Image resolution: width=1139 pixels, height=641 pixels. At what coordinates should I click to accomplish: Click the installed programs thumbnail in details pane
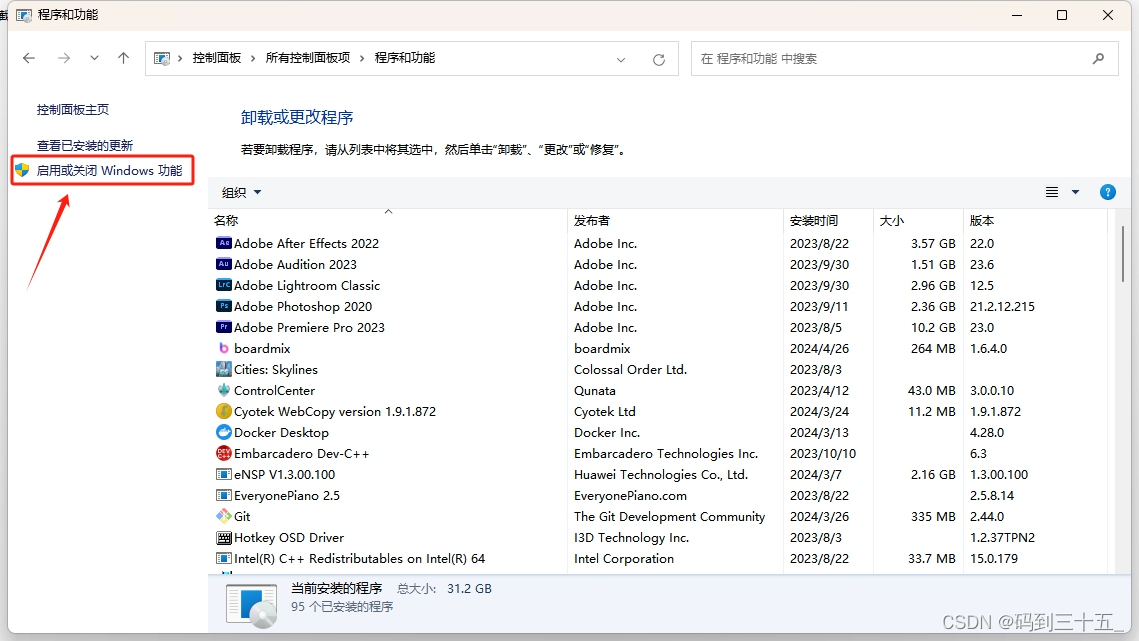pyautogui.click(x=251, y=605)
